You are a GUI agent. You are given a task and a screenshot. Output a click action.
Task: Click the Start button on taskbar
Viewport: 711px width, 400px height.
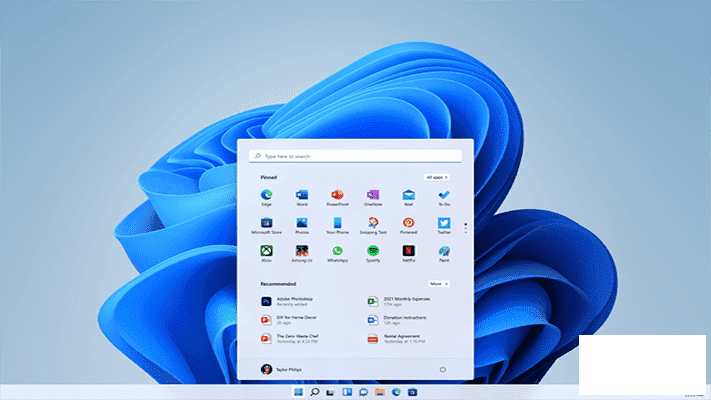point(298,392)
